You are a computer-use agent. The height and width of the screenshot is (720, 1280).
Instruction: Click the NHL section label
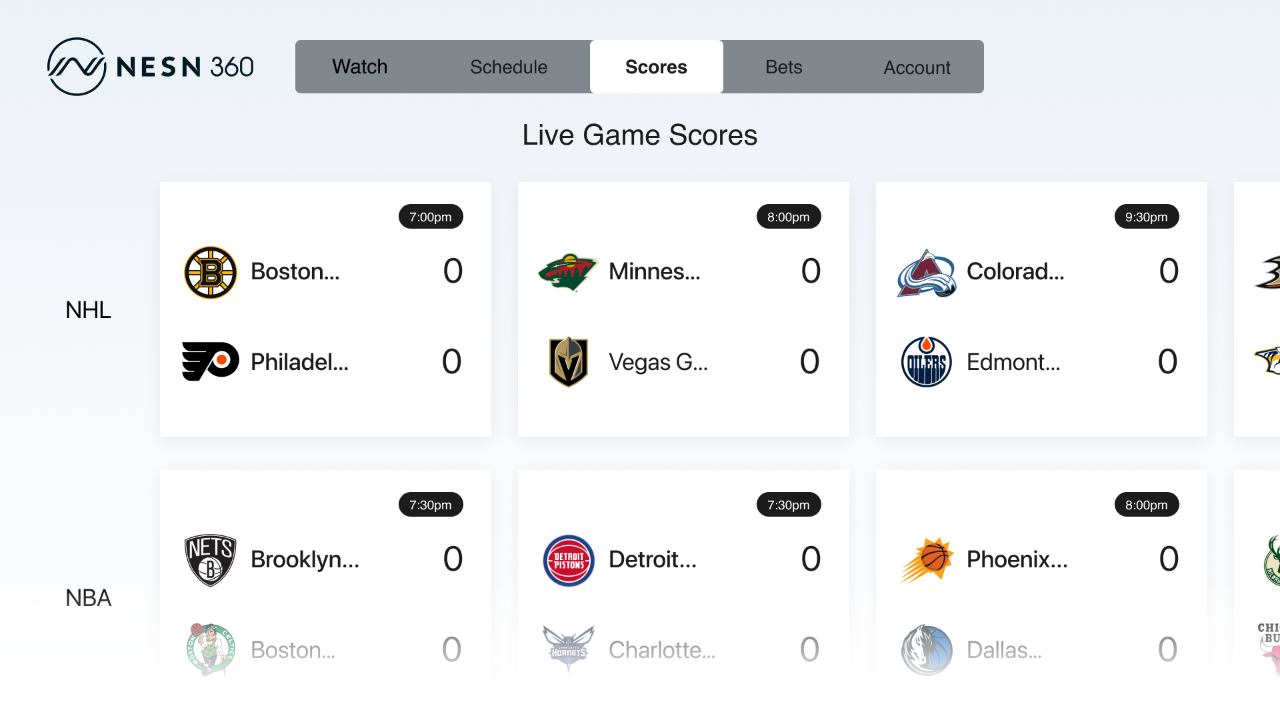pyautogui.click(x=88, y=310)
